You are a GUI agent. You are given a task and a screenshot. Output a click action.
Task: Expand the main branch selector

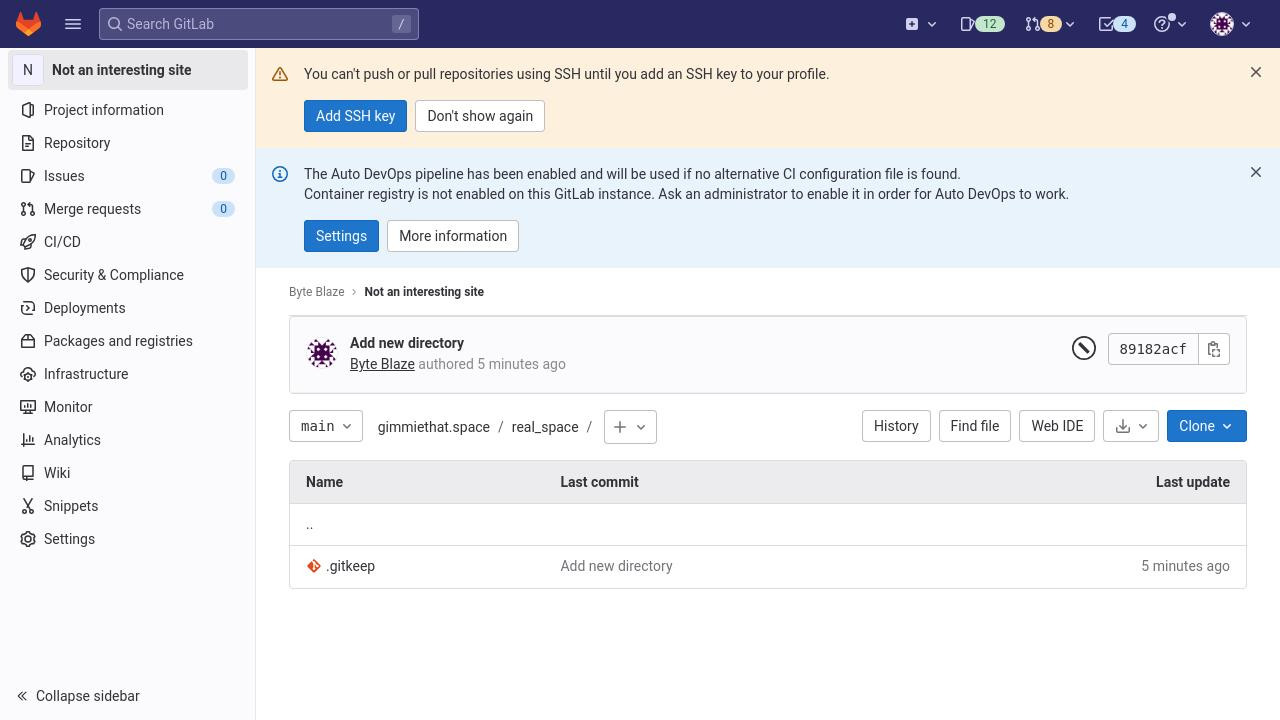pyautogui.click(x=326, y=426)
